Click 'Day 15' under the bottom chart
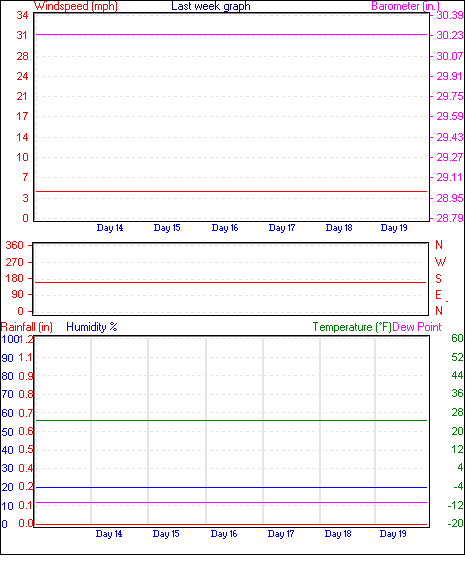Viewport: 465px width, 563px height. [x=166, y=534]
